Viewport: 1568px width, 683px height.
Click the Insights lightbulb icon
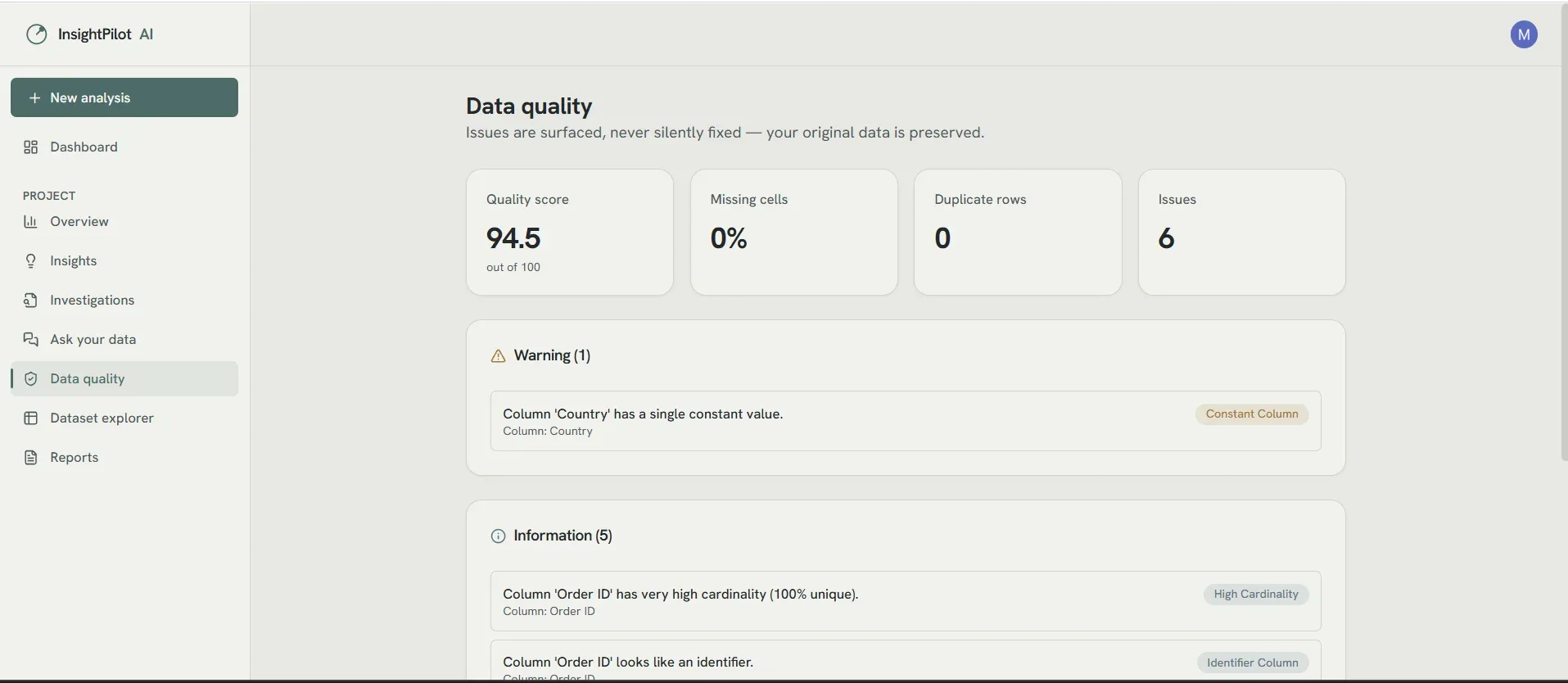tap(31, 261)
